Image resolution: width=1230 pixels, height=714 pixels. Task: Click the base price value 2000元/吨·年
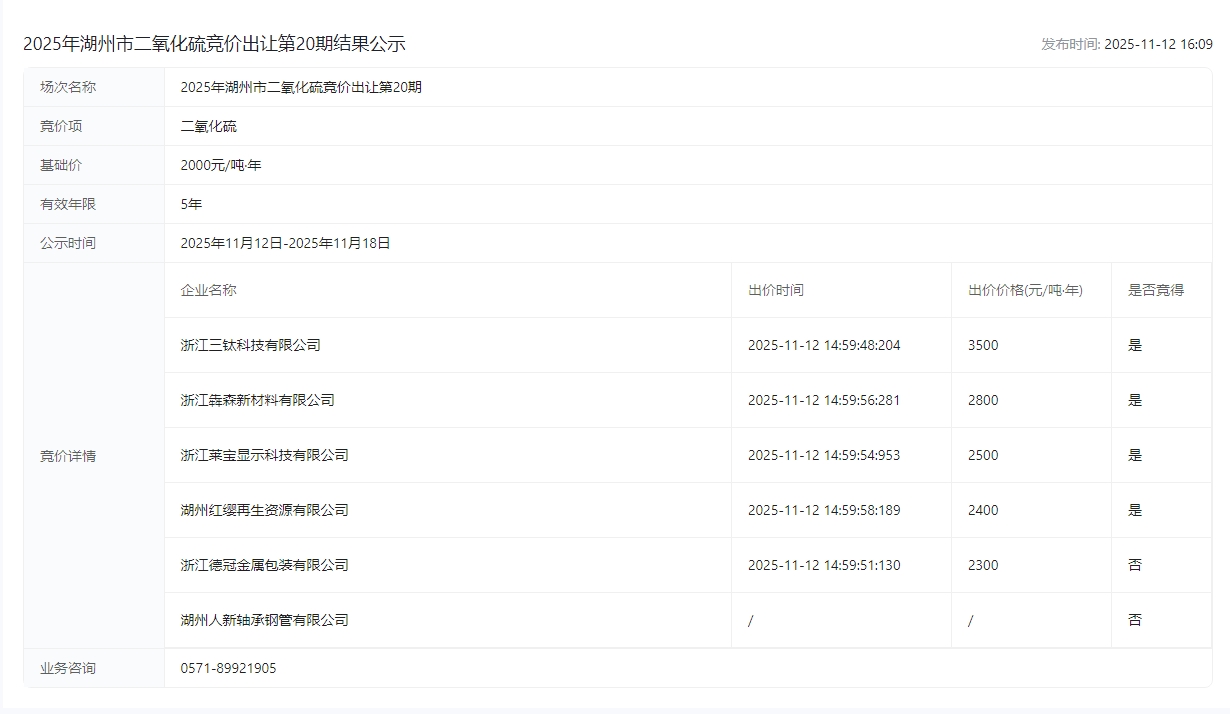pyautogui.click(x=221, y=165)
